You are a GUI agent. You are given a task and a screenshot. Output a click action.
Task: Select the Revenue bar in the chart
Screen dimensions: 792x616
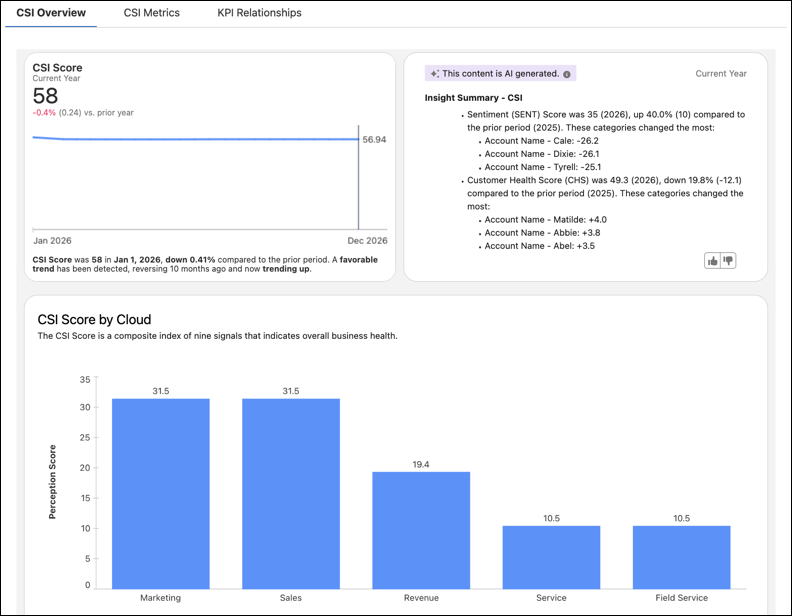tap(421, 530)
